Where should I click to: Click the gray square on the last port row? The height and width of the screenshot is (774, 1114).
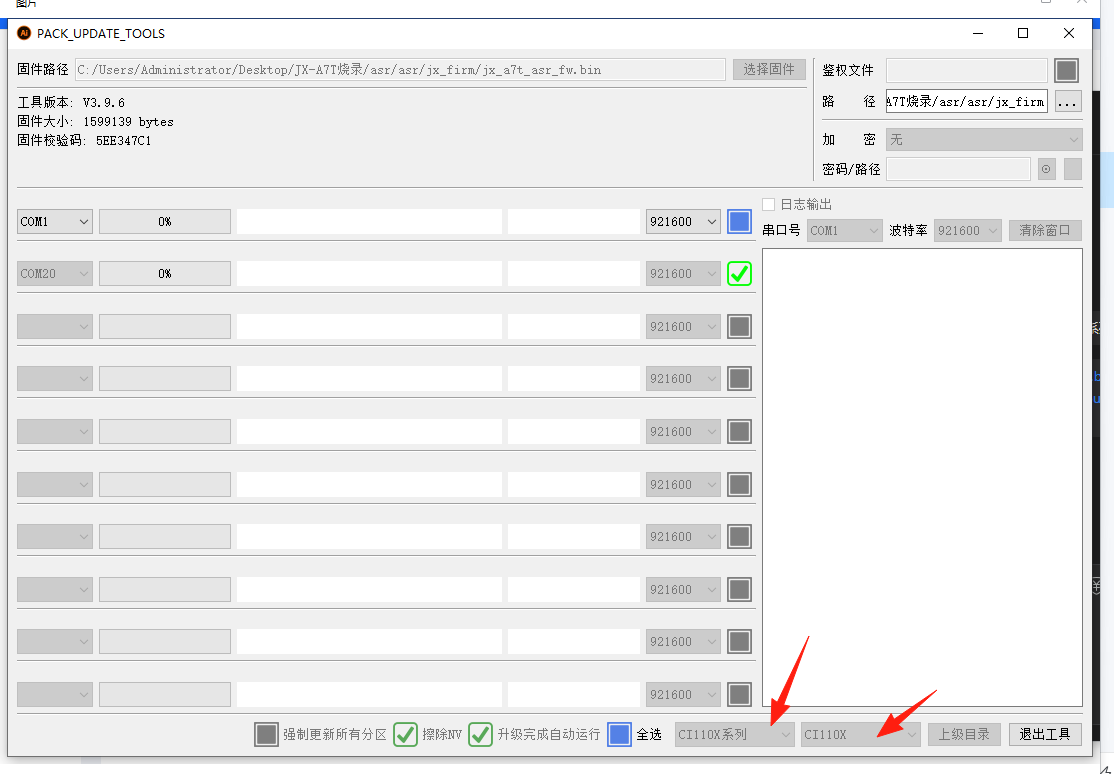739,694
